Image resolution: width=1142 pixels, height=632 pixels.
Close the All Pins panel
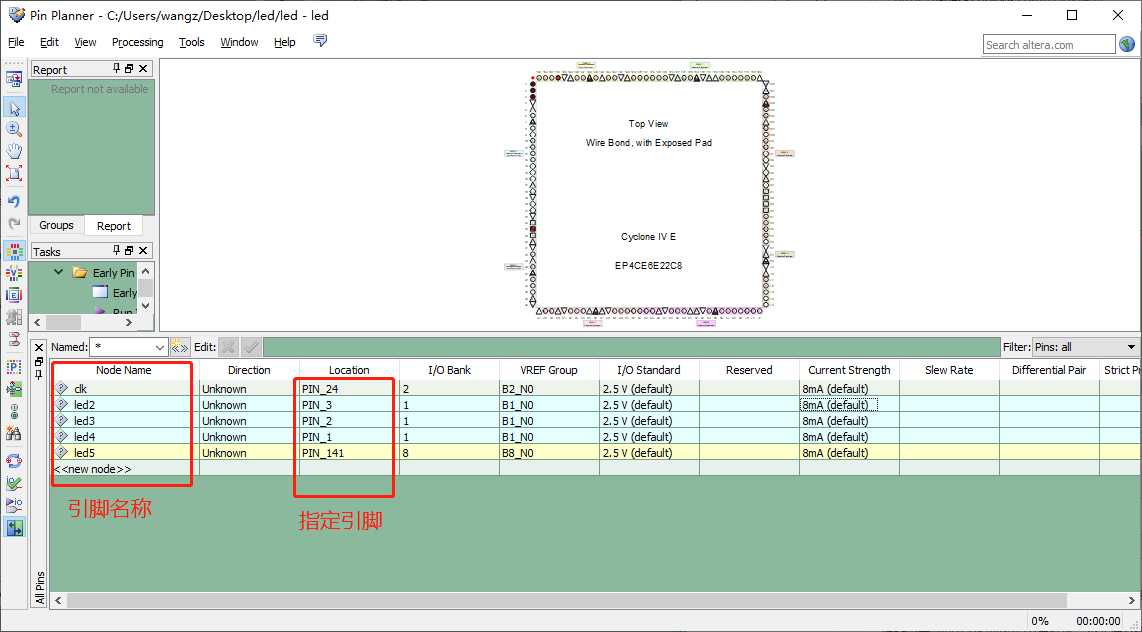pos(39,347)
